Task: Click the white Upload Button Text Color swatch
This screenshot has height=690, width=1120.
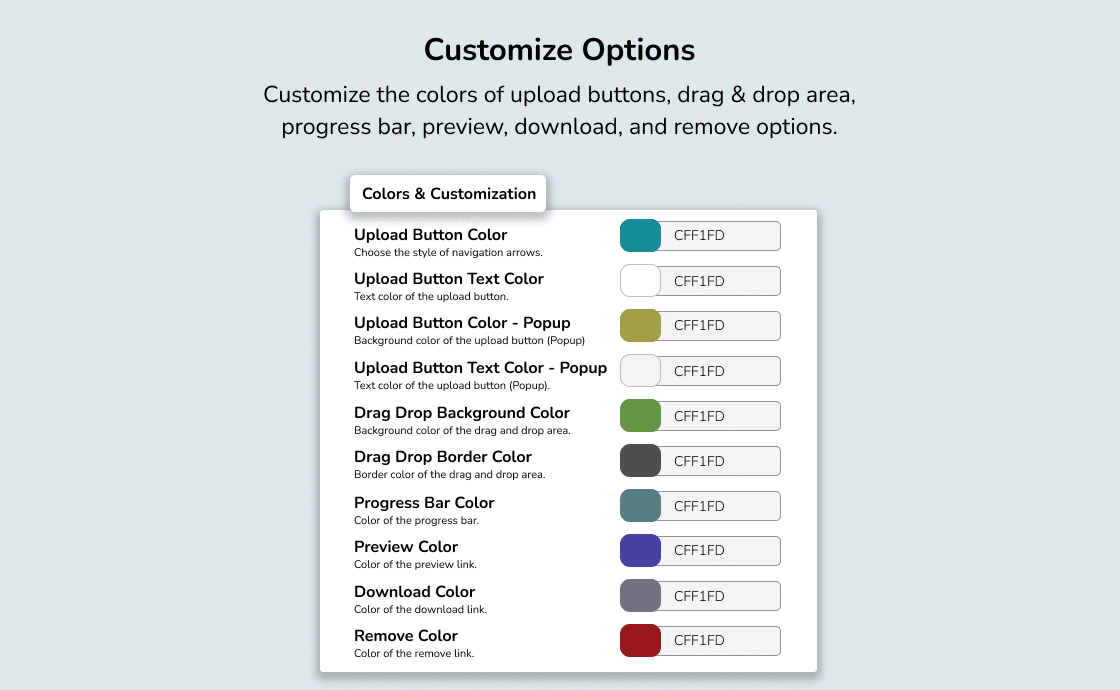Action: (640, 281)
